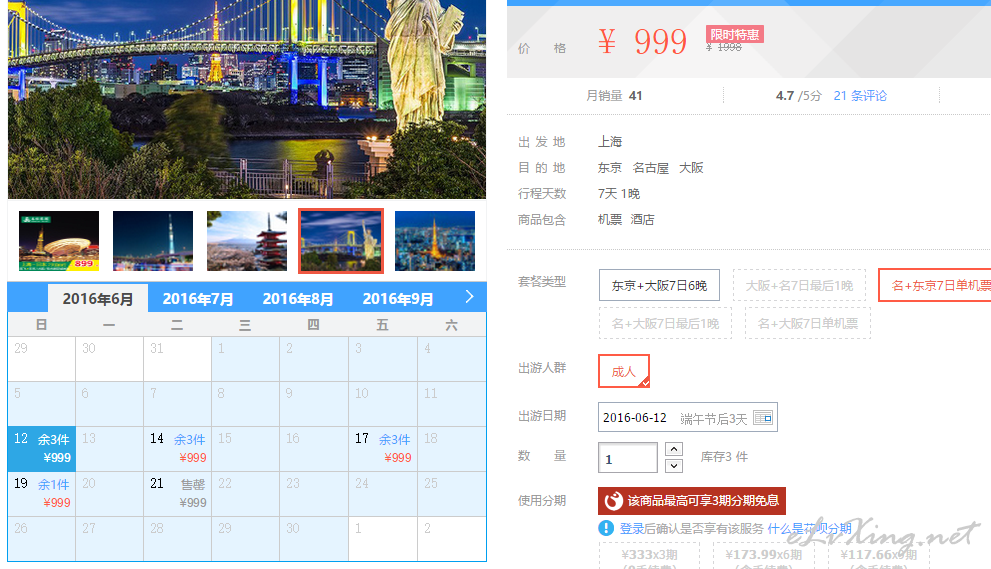Decrease quantity with the down stepper
Screen dimensions: 991x569
pyautogui.click(x=674, y=466)
